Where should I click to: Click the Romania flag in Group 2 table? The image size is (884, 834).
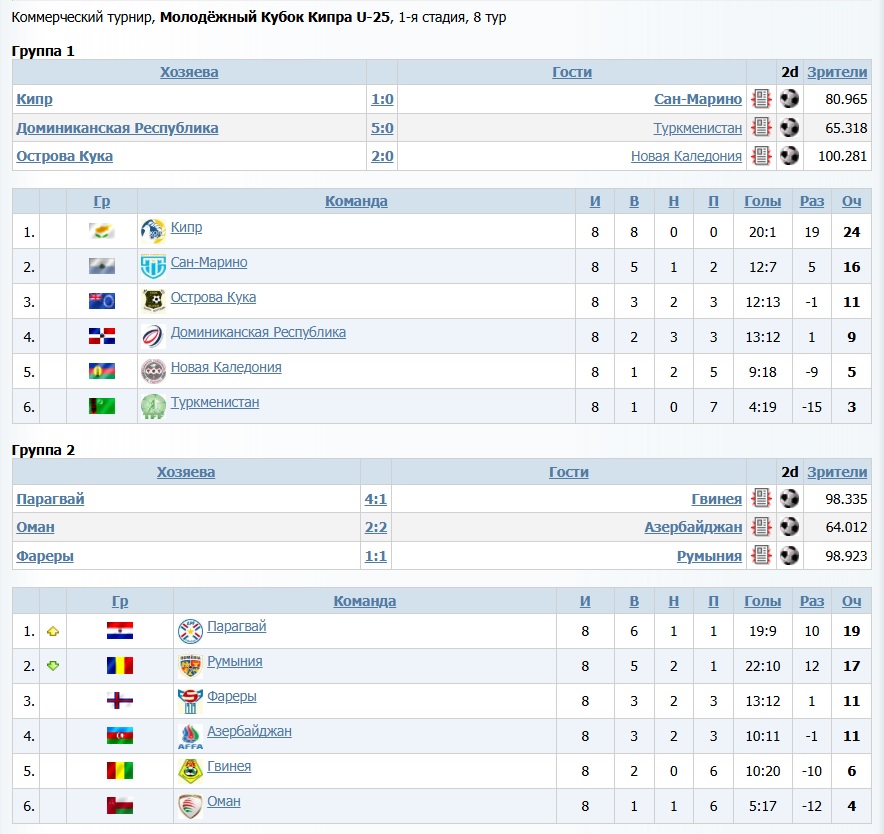pos(120,666)
